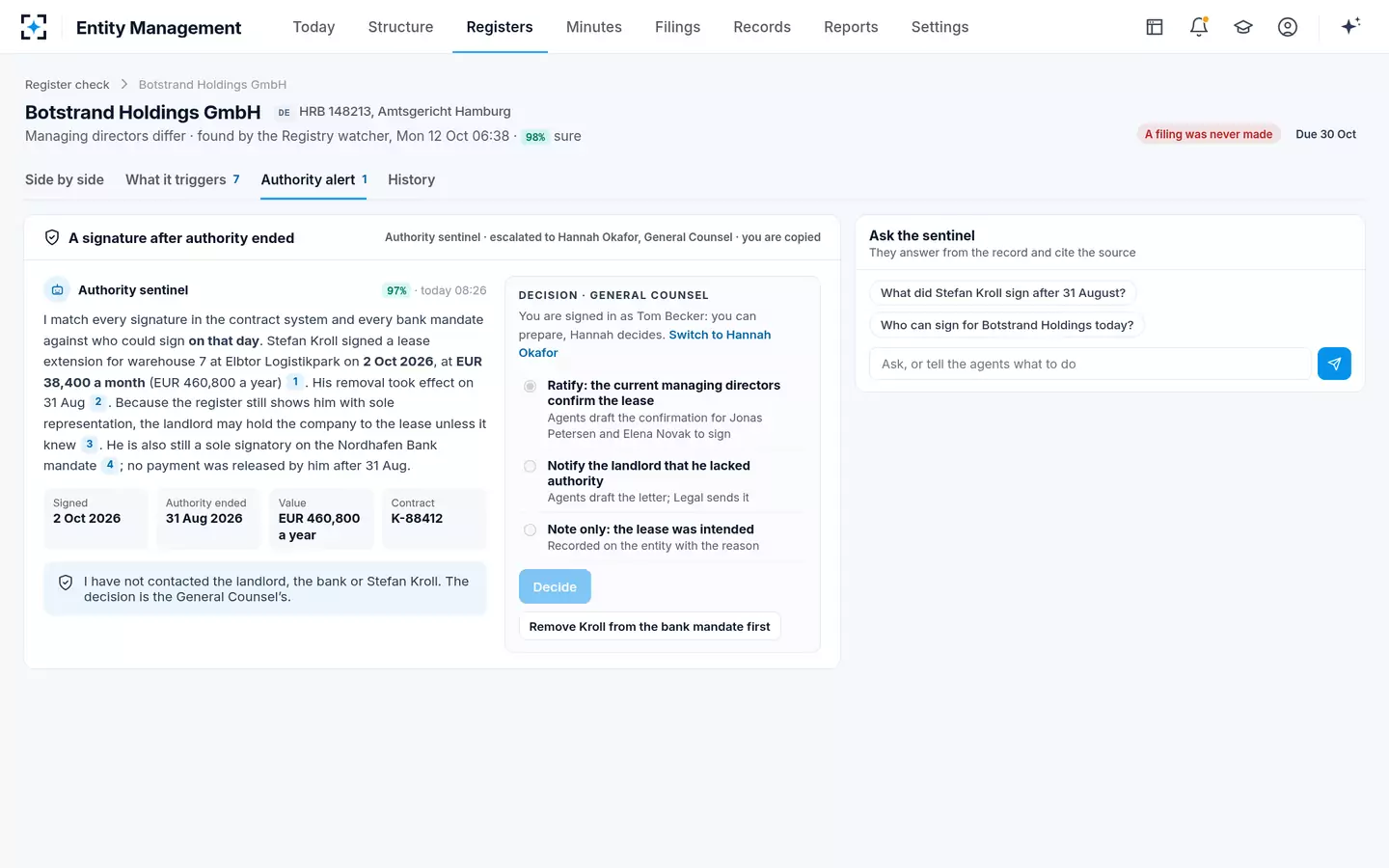1389x868 pixels.
Task: Click the Signed 2 Oct 2026 card
Action: 96,519
